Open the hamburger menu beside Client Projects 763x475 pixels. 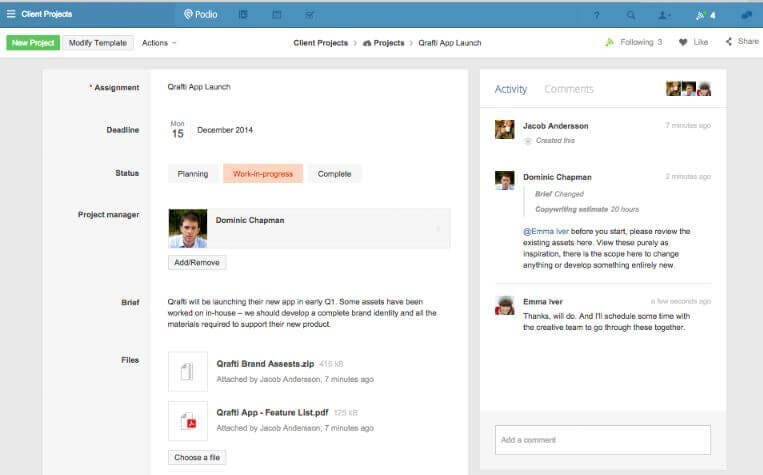pyautogui.click(x=11, y=14)
